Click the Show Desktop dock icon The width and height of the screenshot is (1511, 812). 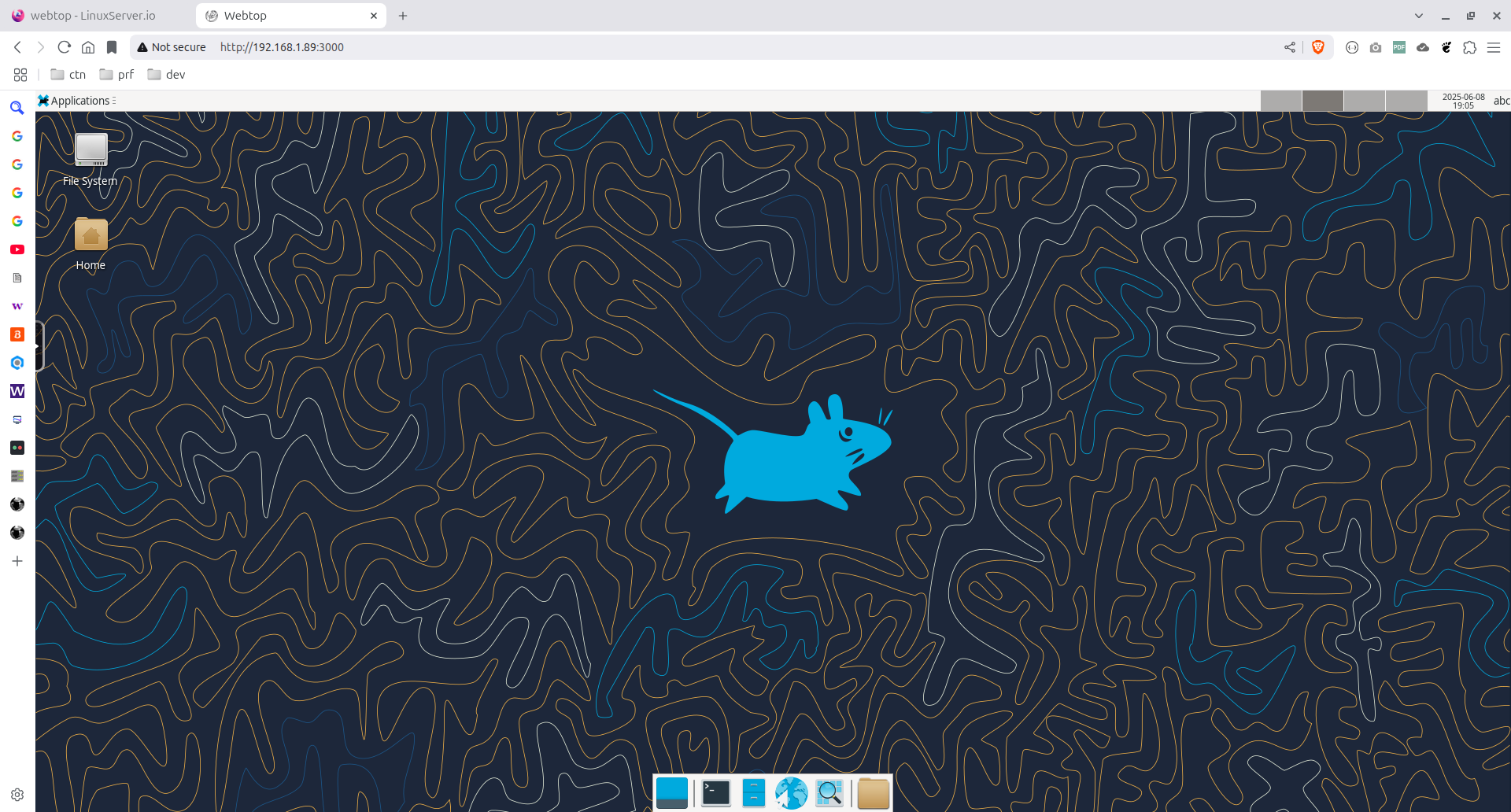coord(672,793)
